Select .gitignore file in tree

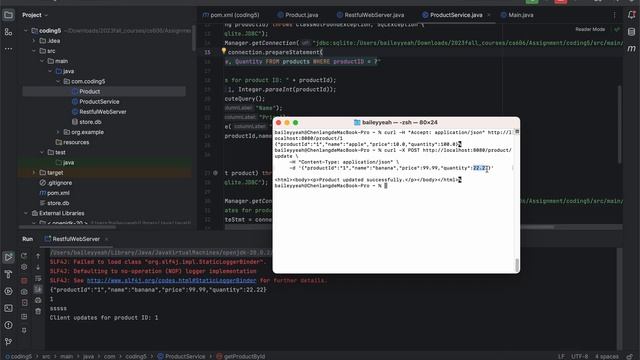(x=56, y=183)
